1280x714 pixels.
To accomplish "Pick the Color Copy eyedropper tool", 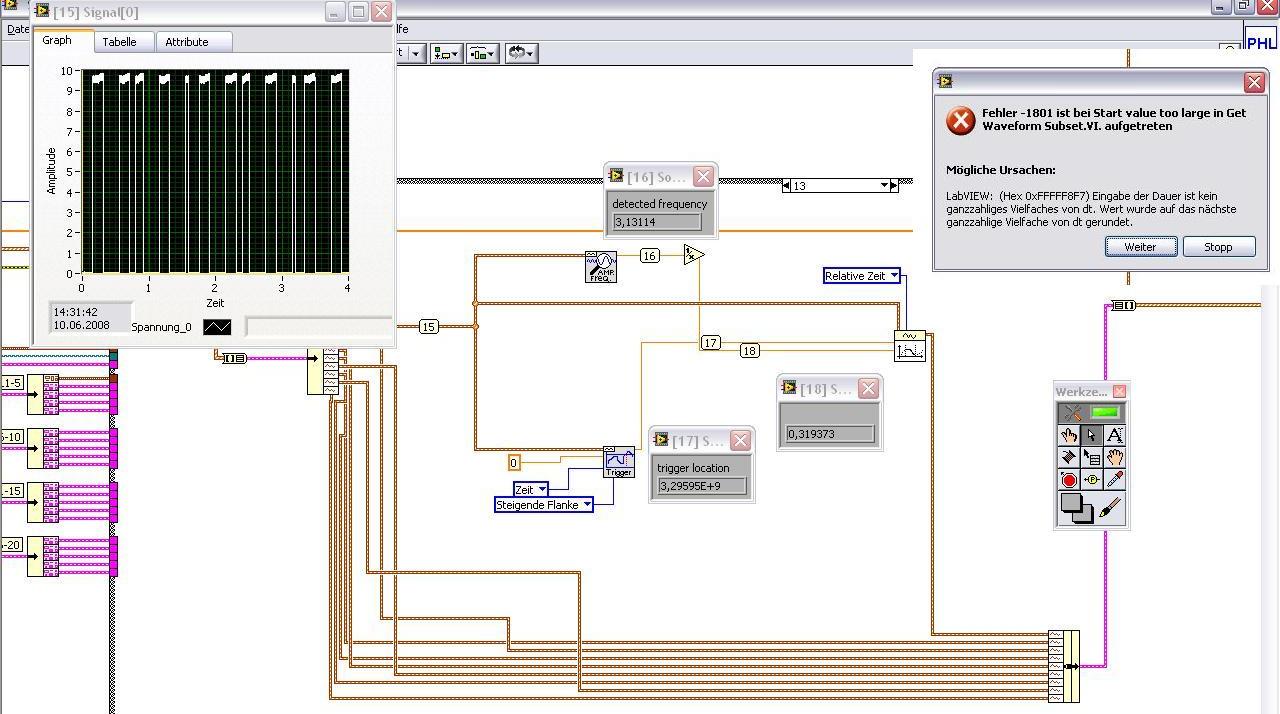I will pos(1114,480).
